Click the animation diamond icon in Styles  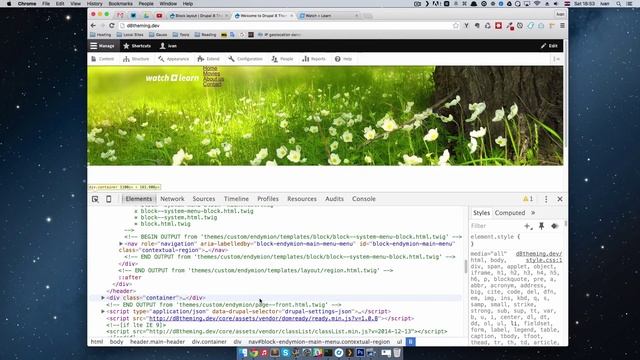click(554, 226)
